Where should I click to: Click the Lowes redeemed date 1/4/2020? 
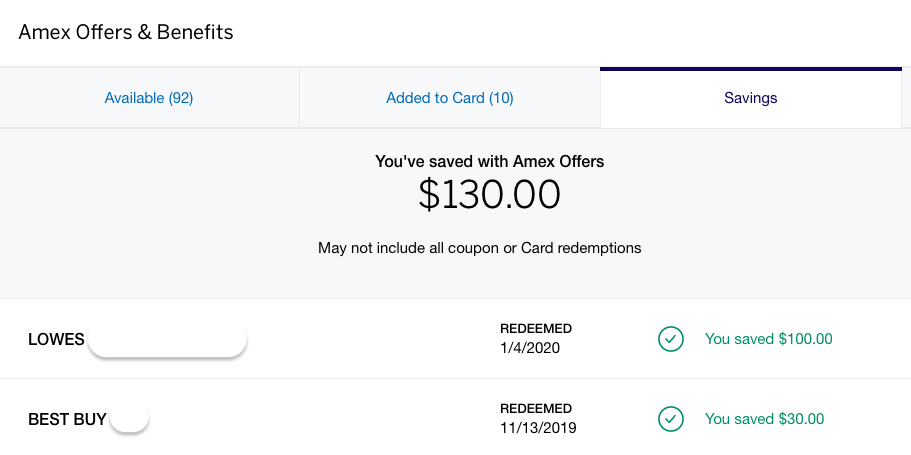[530, 349]
